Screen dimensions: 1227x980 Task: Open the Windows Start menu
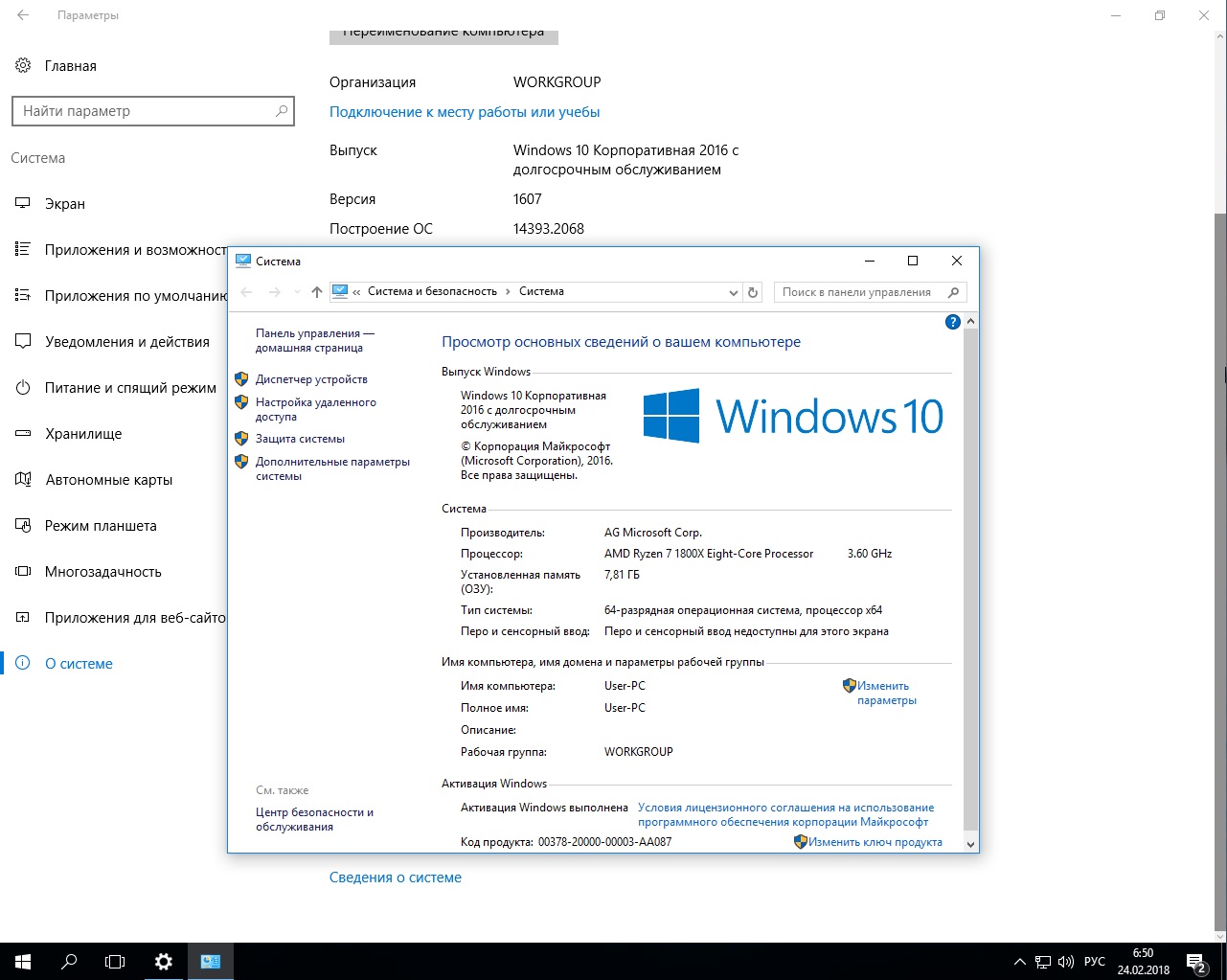(x=23, y=961)
